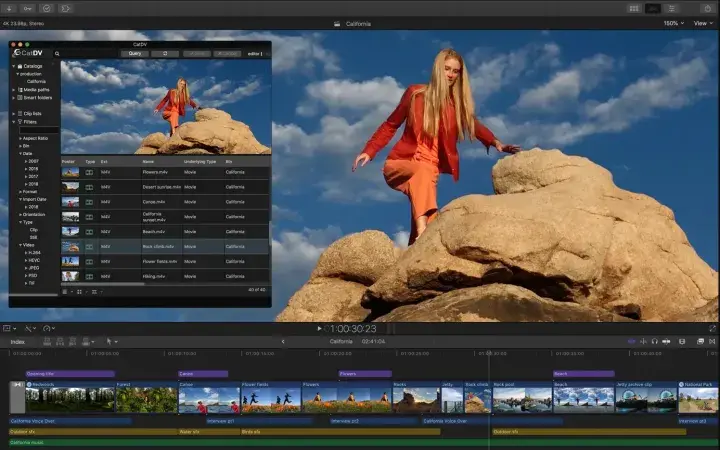Open the timeline Index tab

coord(17,341)
